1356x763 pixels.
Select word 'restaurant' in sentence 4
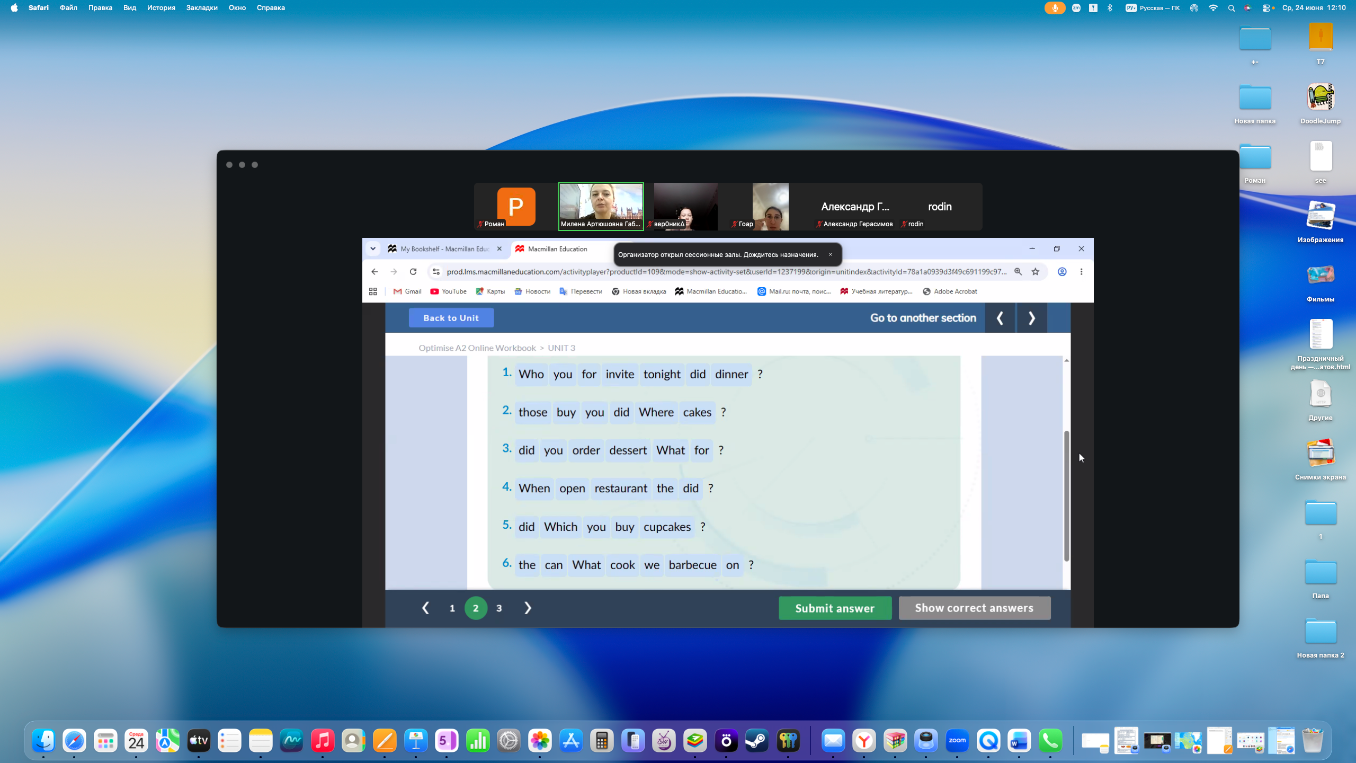(621, 488)
